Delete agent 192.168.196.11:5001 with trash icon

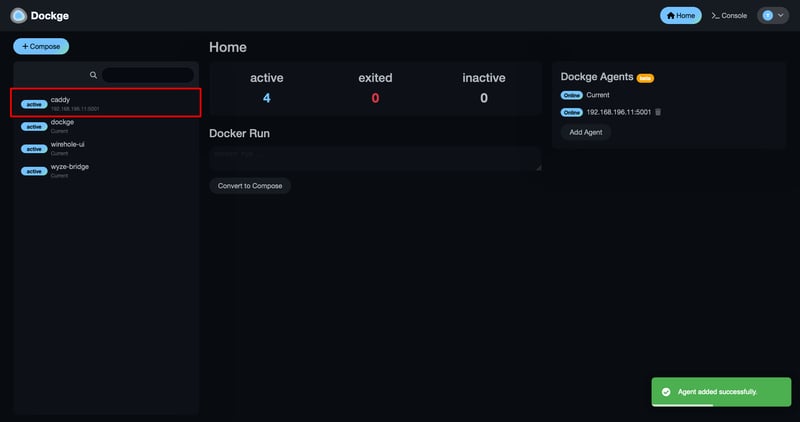tap(658, 112)
